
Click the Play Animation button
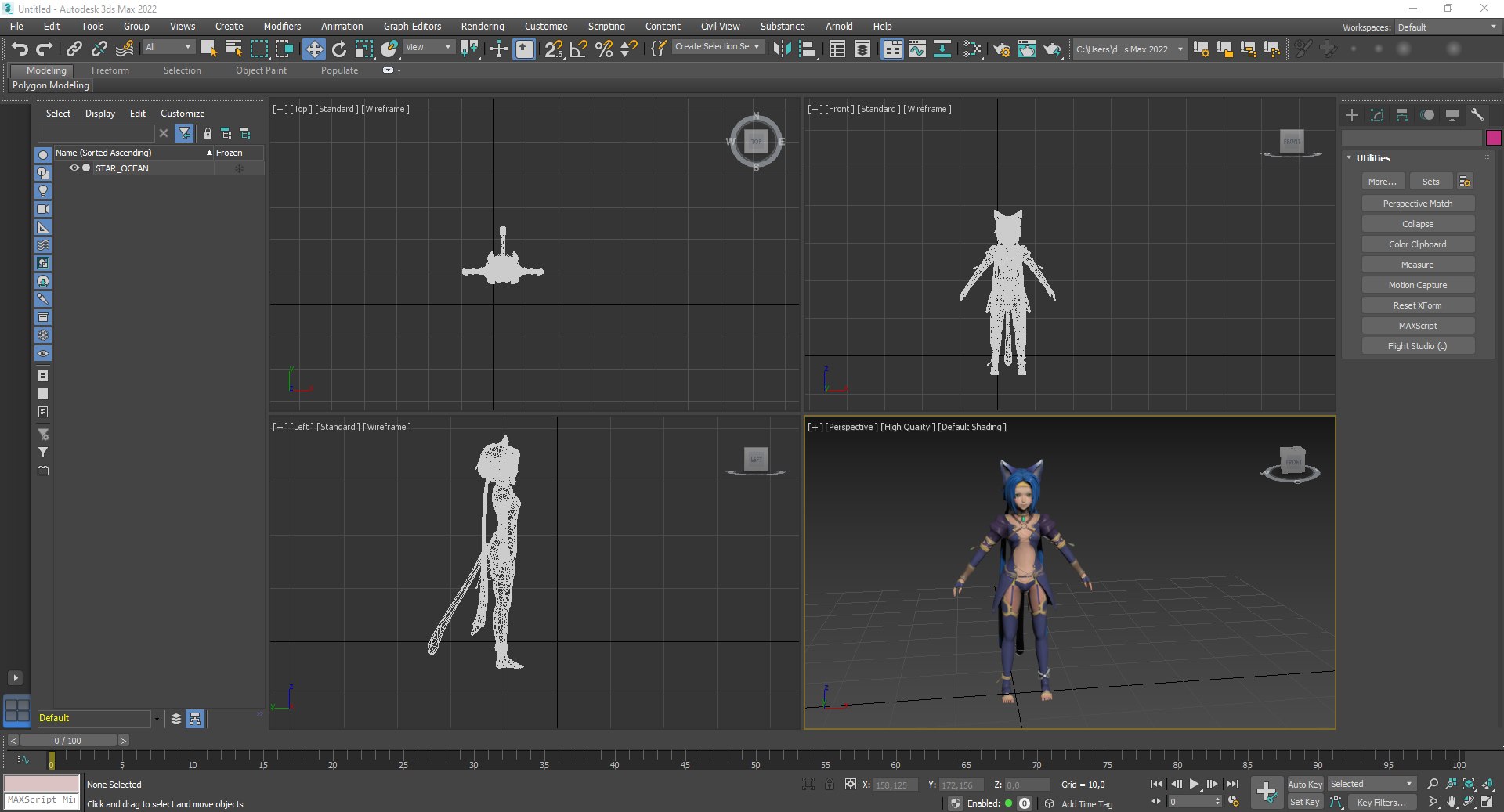pos(1194,784)
